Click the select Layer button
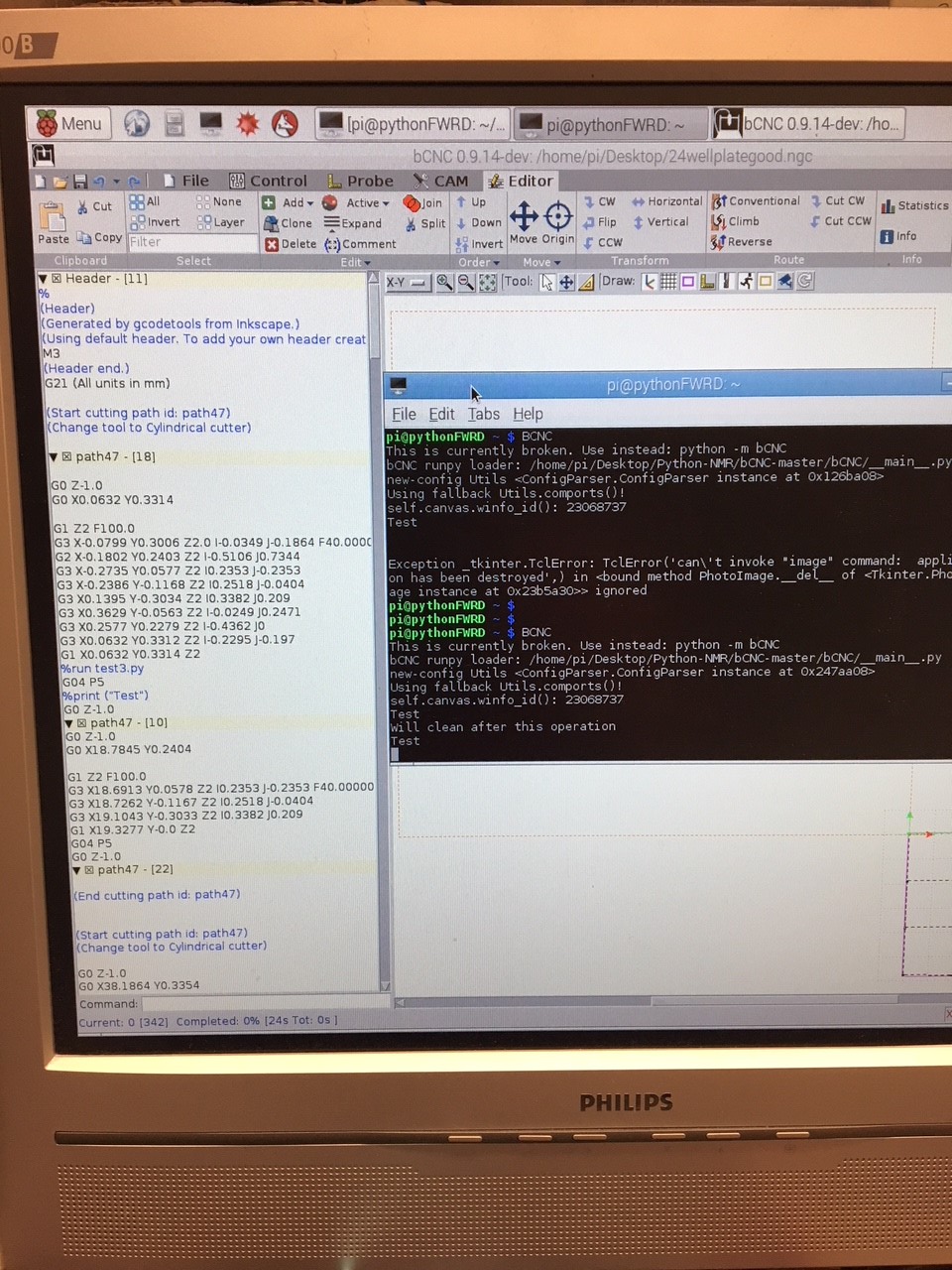The width and height of the screenshot is (952, 1270). (220, 222)
